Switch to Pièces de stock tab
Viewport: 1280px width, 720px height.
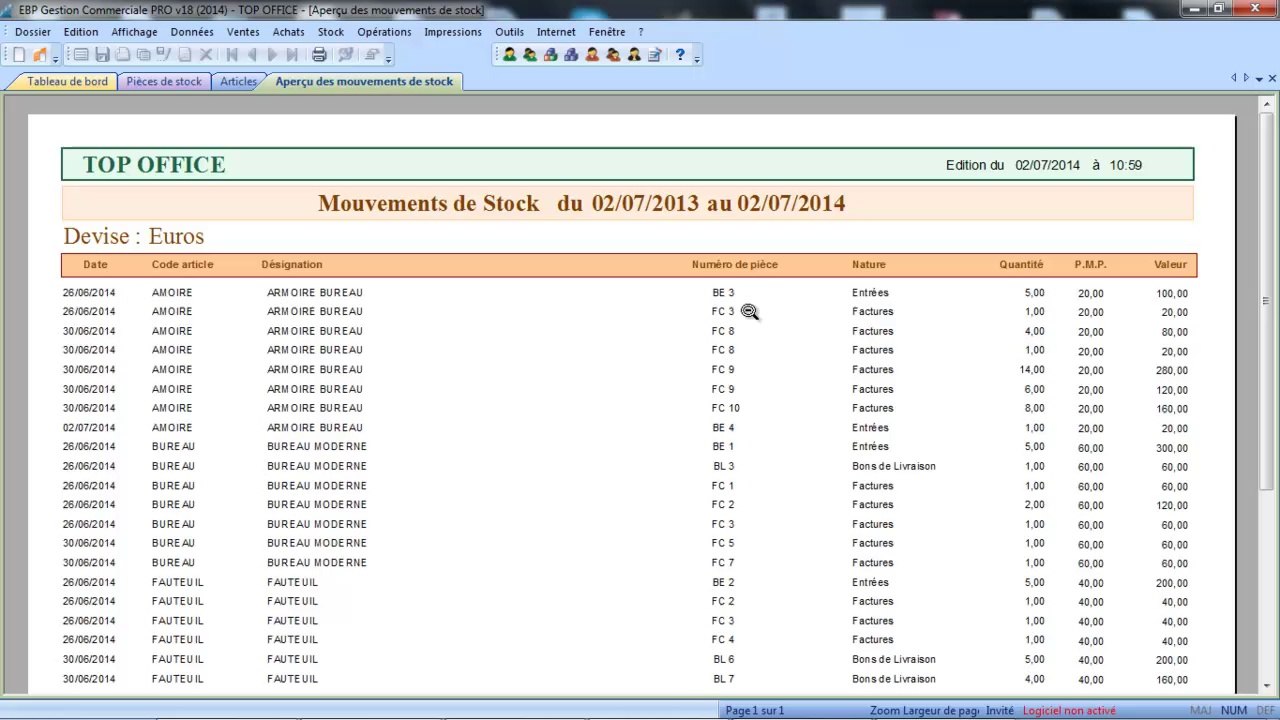click(x=164, y=82)
